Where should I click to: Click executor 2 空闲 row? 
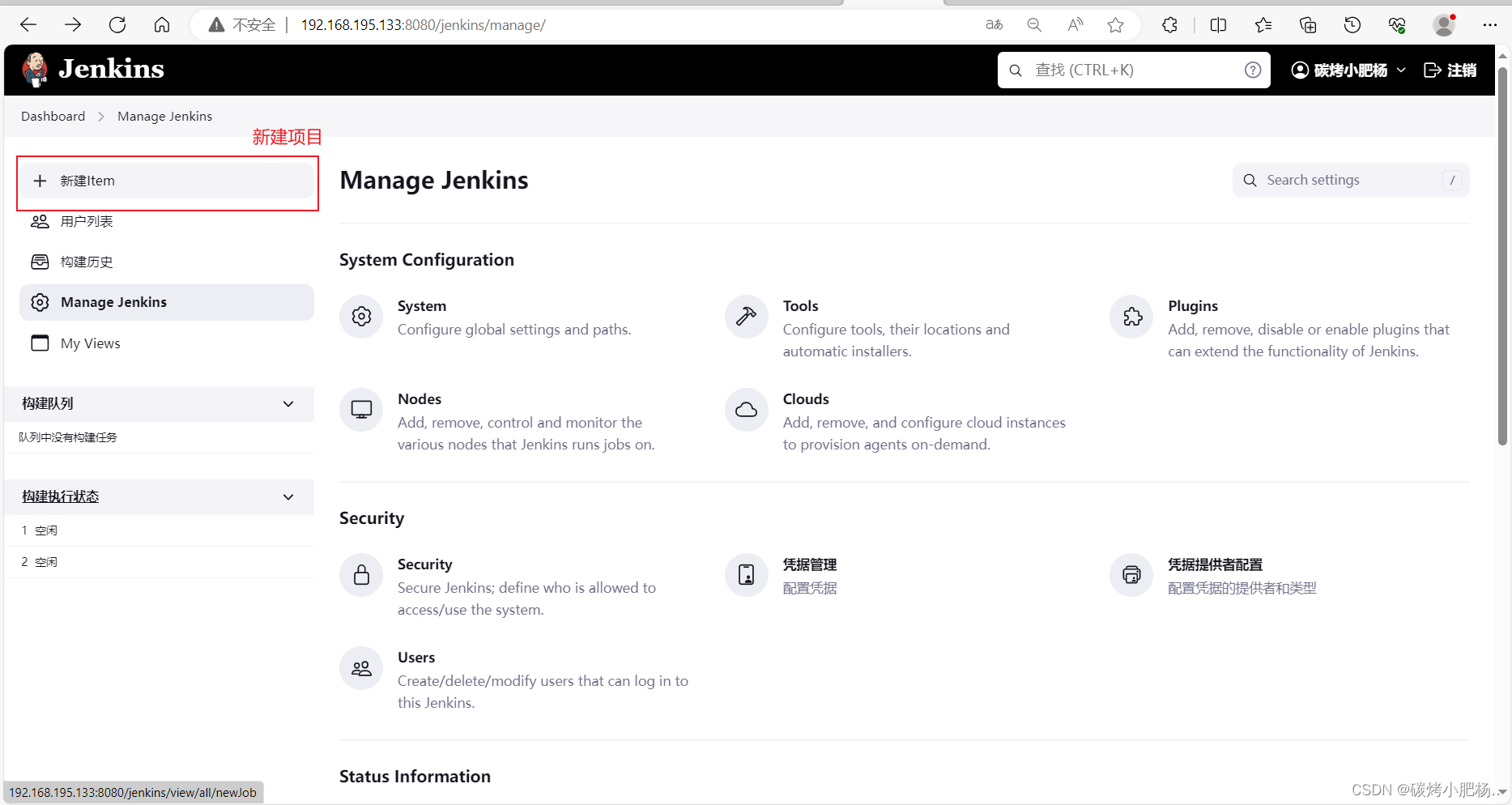coord(160,562)
